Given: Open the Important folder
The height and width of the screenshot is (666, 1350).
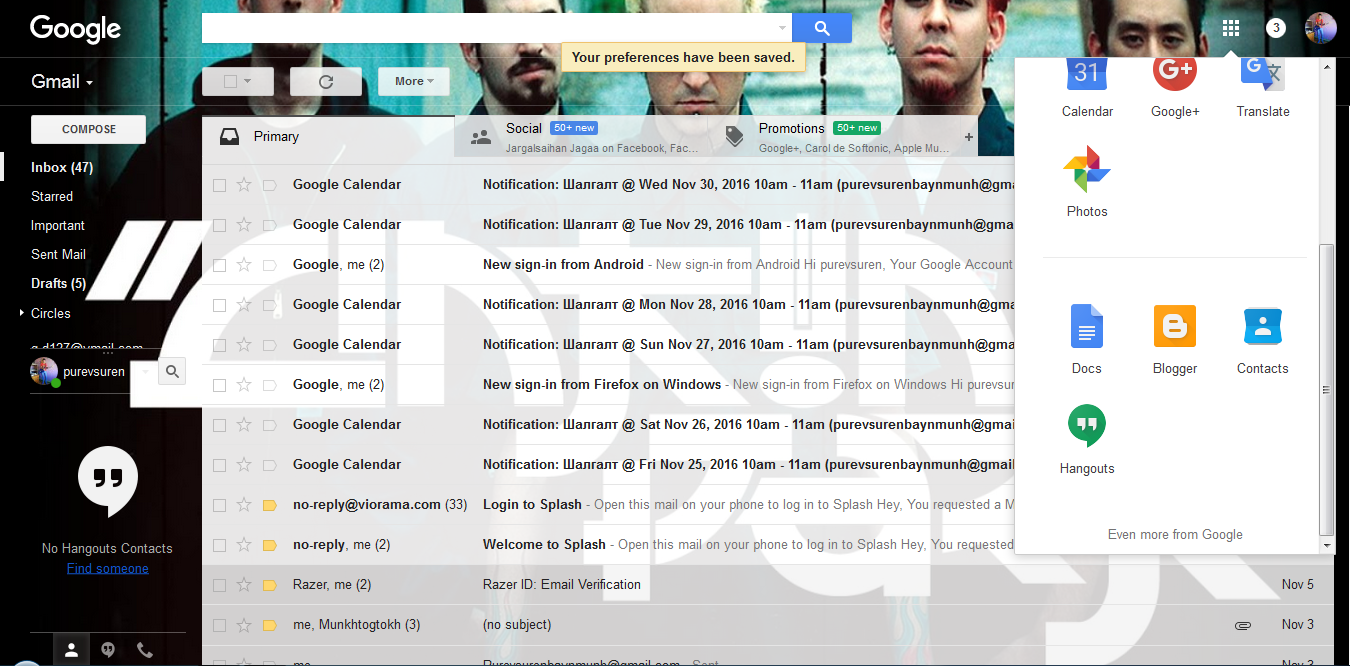Looking at the screenshot, I should click(58, 226).
